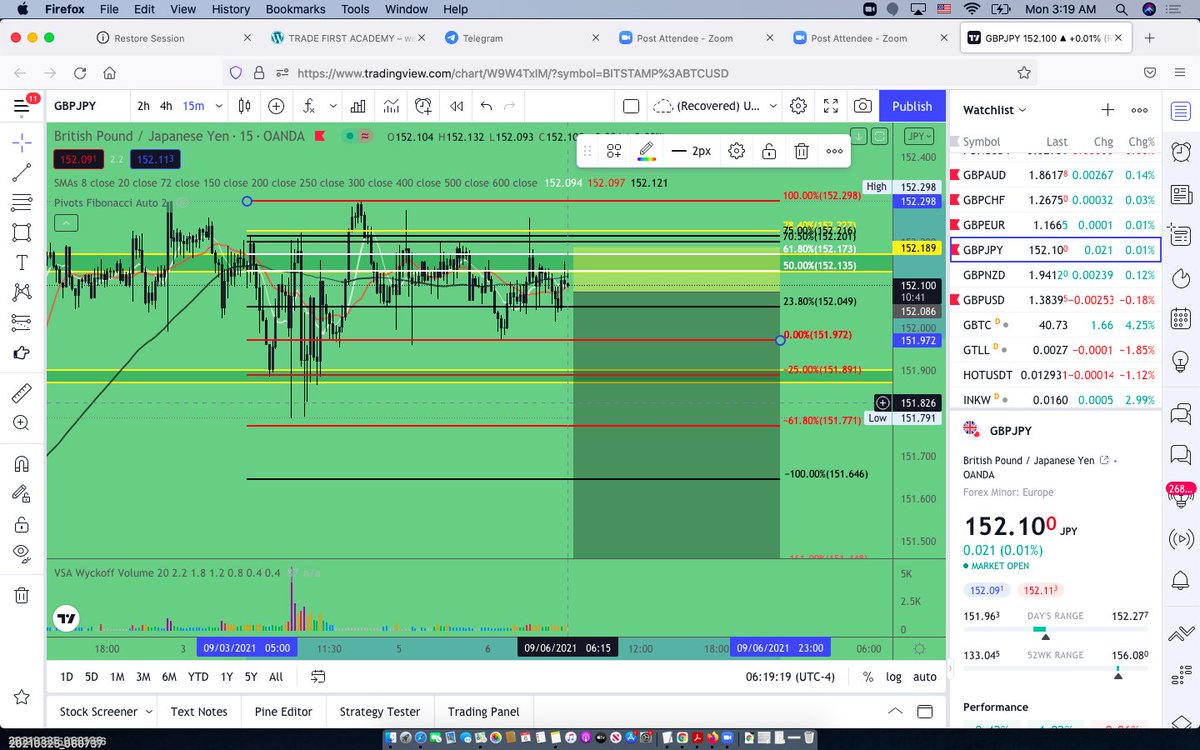Select the crosshair cursor tool
This screenshot has height=750, width=1200.
click(21, 141)
